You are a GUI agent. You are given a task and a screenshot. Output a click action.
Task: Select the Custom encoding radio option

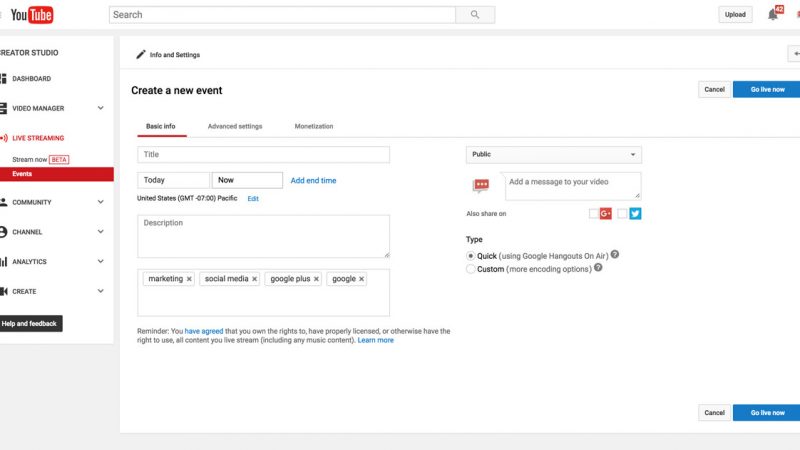click(x=471, y=269)
